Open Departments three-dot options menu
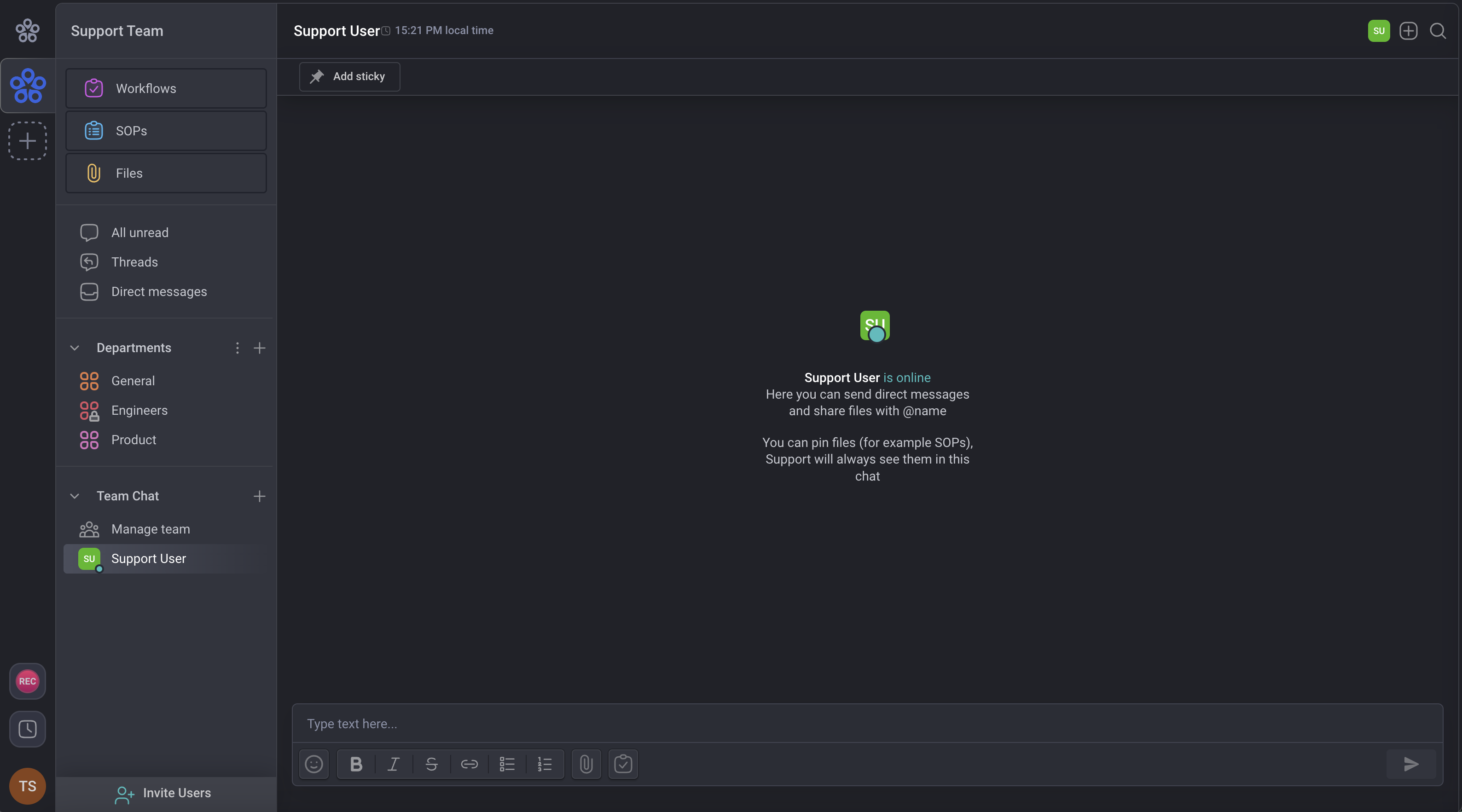 tap(237, 348)
